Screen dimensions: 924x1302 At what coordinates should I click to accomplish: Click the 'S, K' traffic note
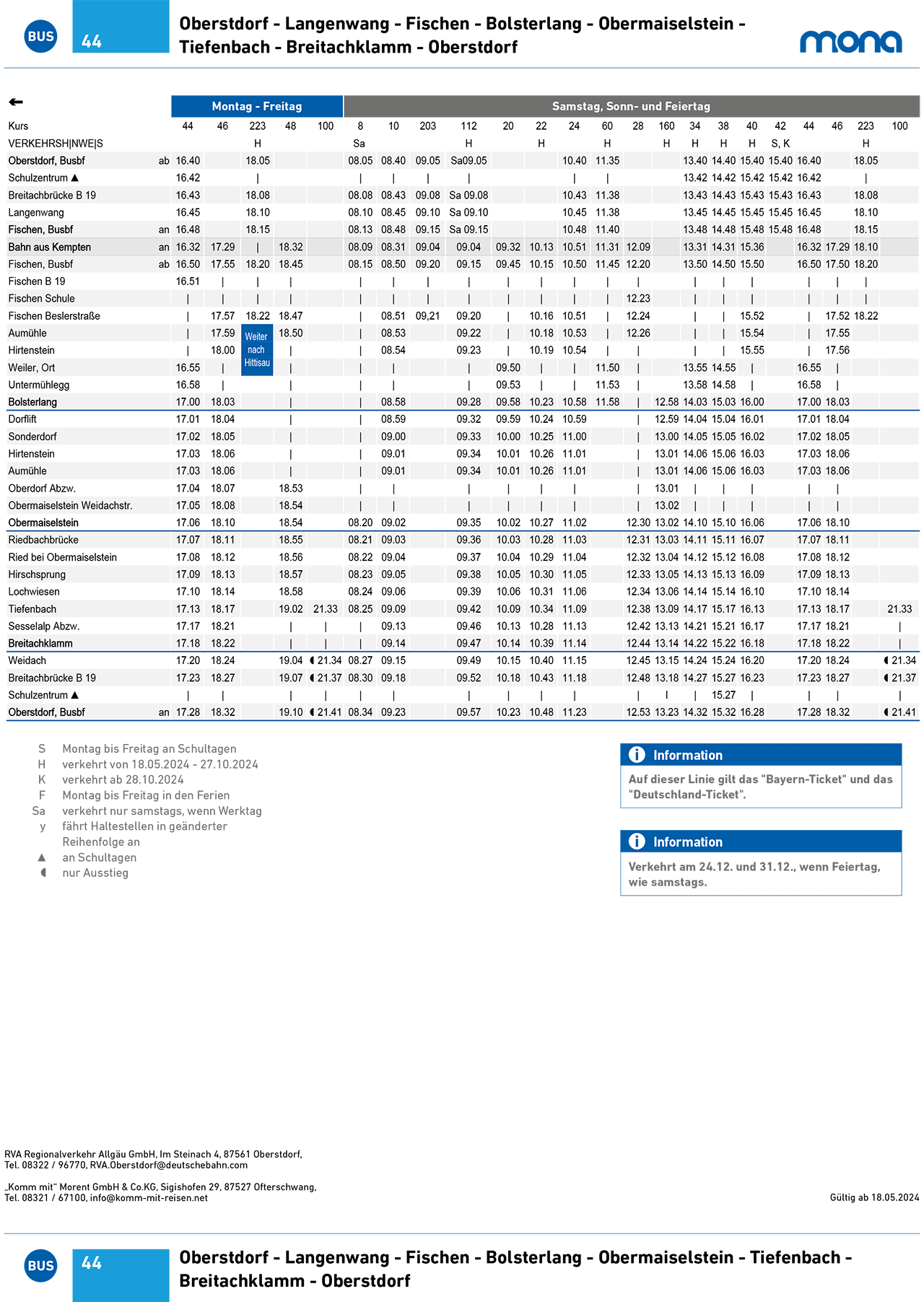click(x=780, y=143)
